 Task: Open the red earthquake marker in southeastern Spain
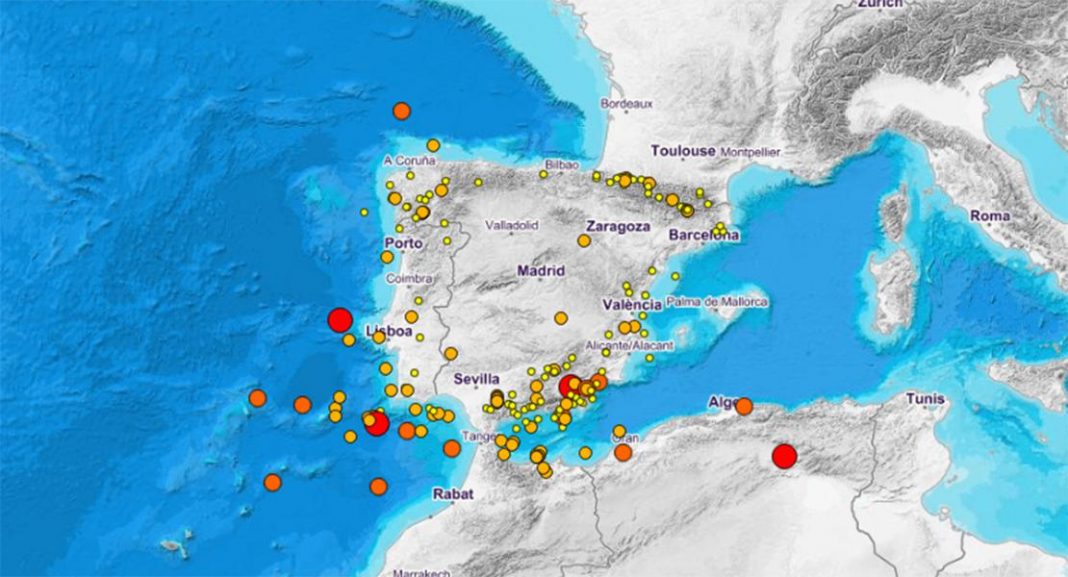tap(570, 386)
